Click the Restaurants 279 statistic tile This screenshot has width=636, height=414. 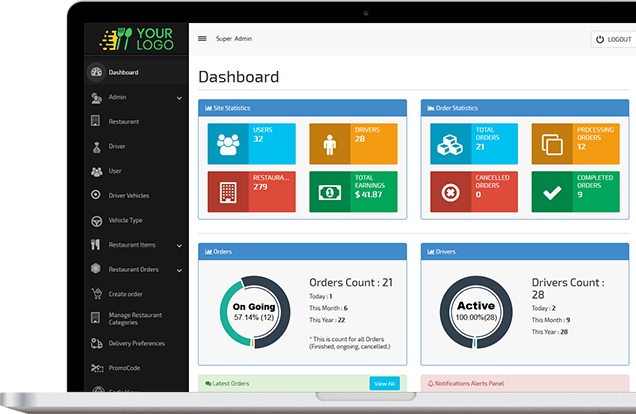tap(251, 192)
